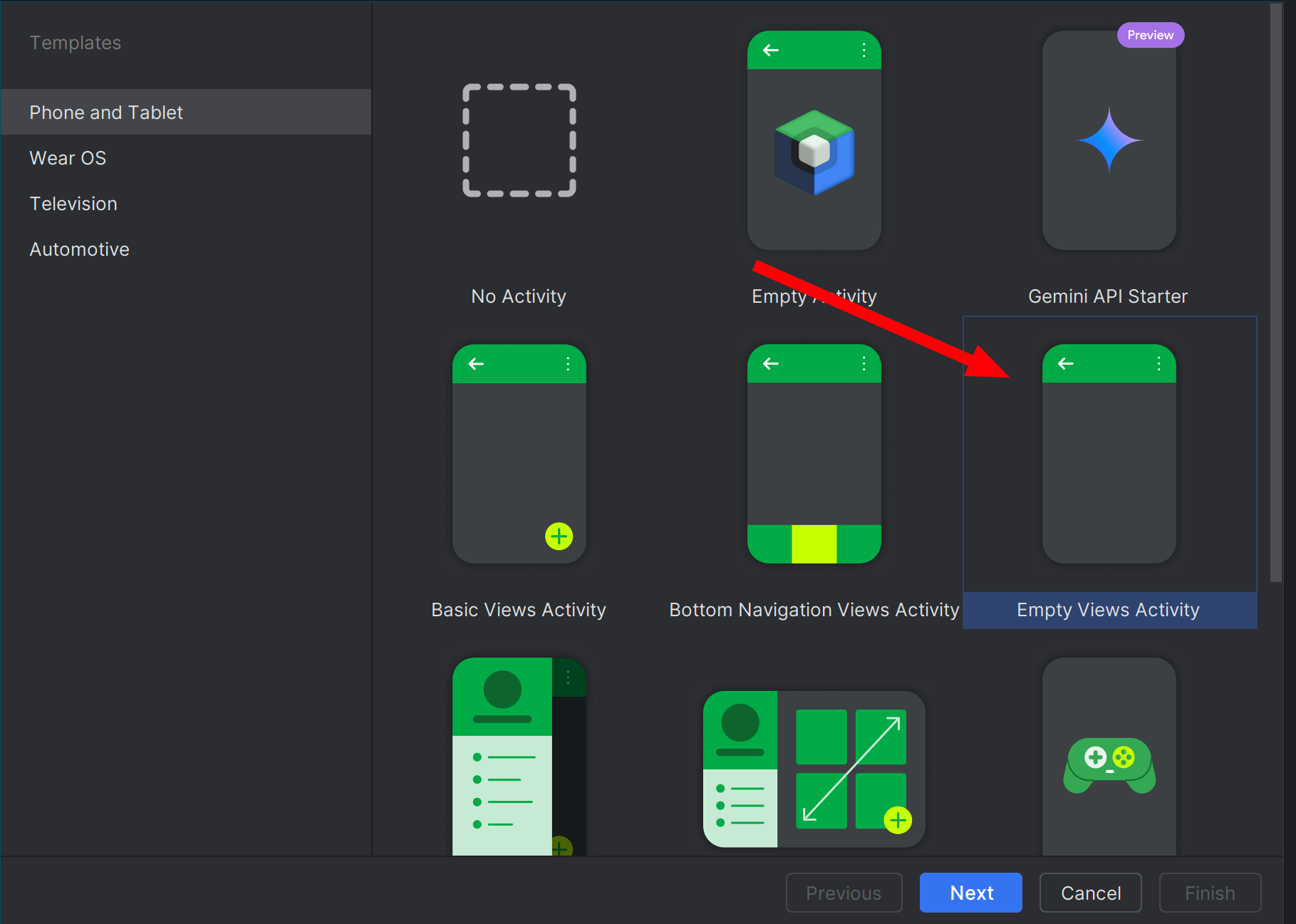This screenshot has height=924, width=1296.
Task: Click the Cancel button
Action: [1090, 893]
